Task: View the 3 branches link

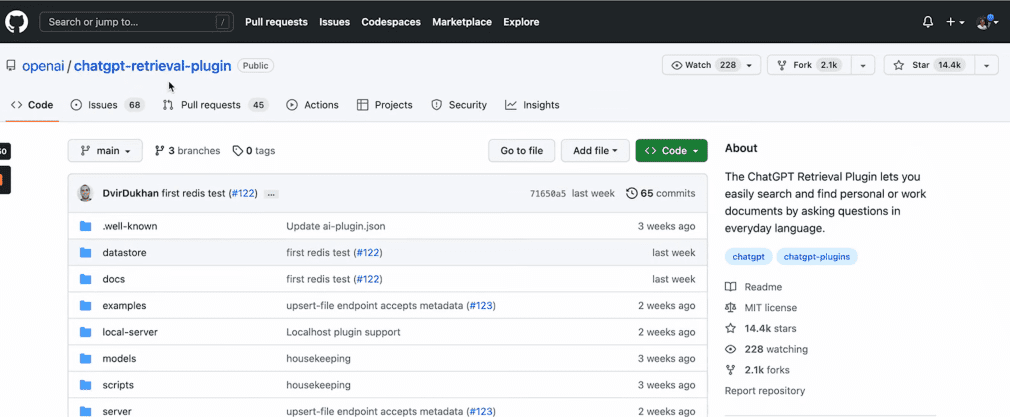Action: coord(187,151)
